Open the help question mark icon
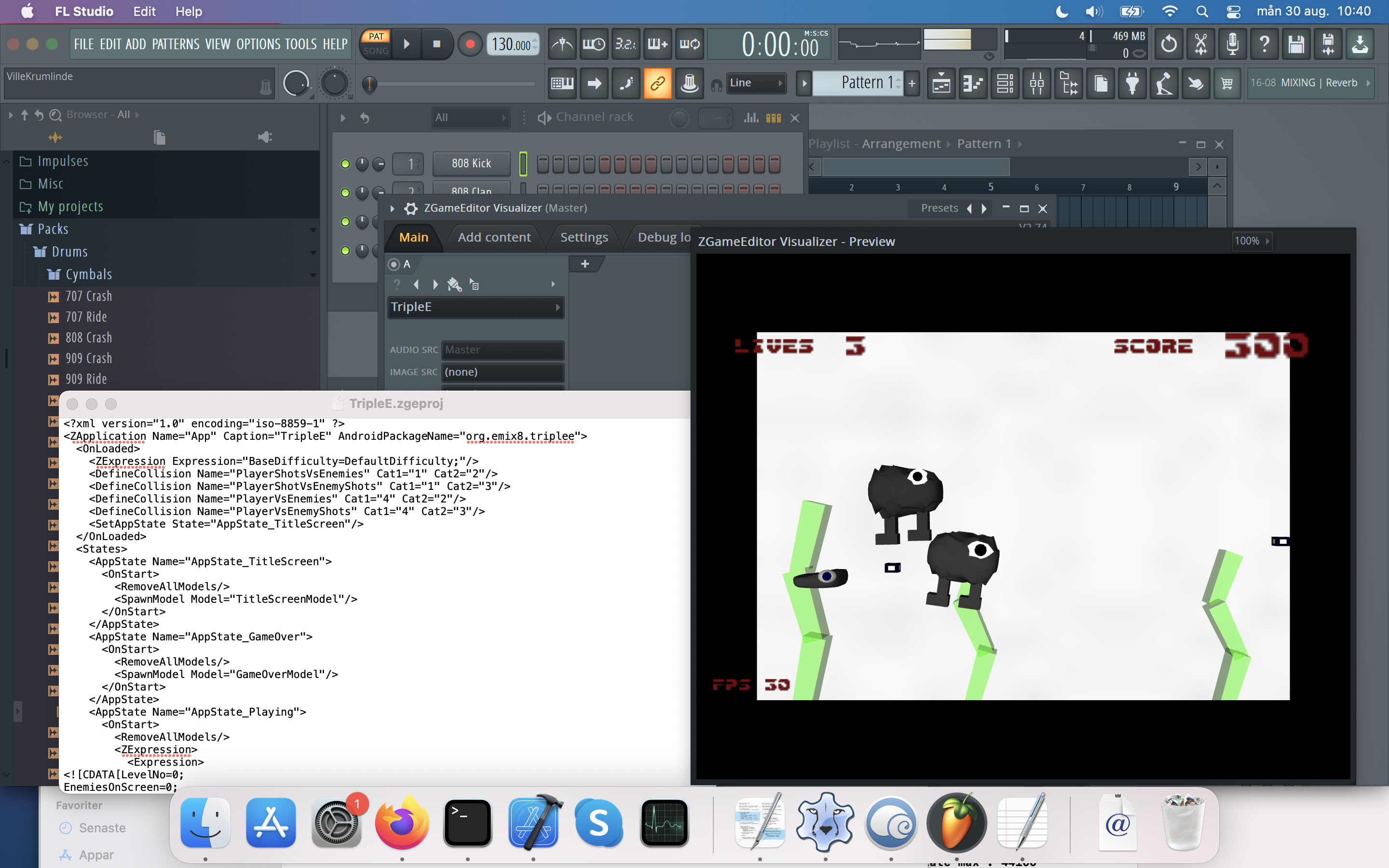This screenshot has width=1389, height=868. click(x=1265, y=44)
